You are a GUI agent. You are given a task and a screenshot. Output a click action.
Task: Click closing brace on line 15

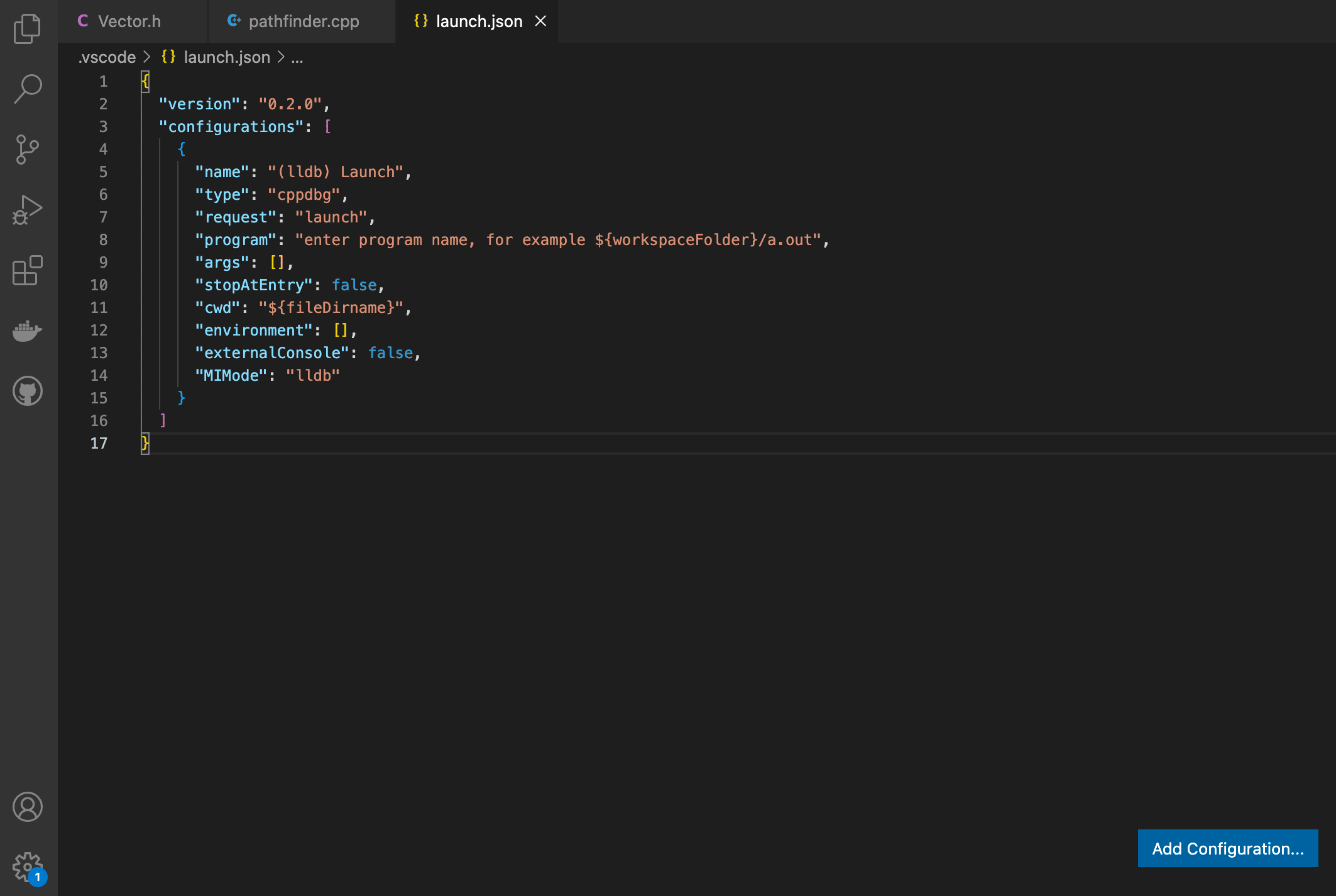point(182,398)
